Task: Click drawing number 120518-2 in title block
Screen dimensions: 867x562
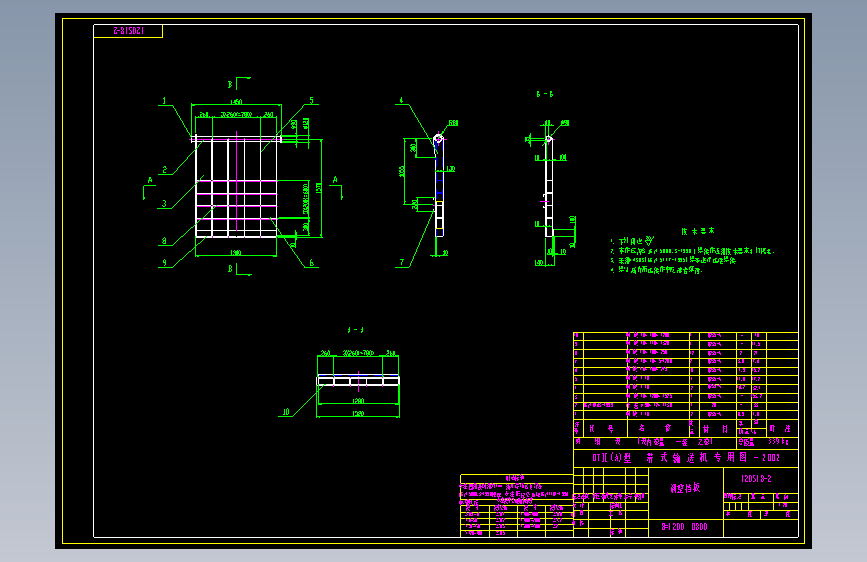Action: (756, 479)
